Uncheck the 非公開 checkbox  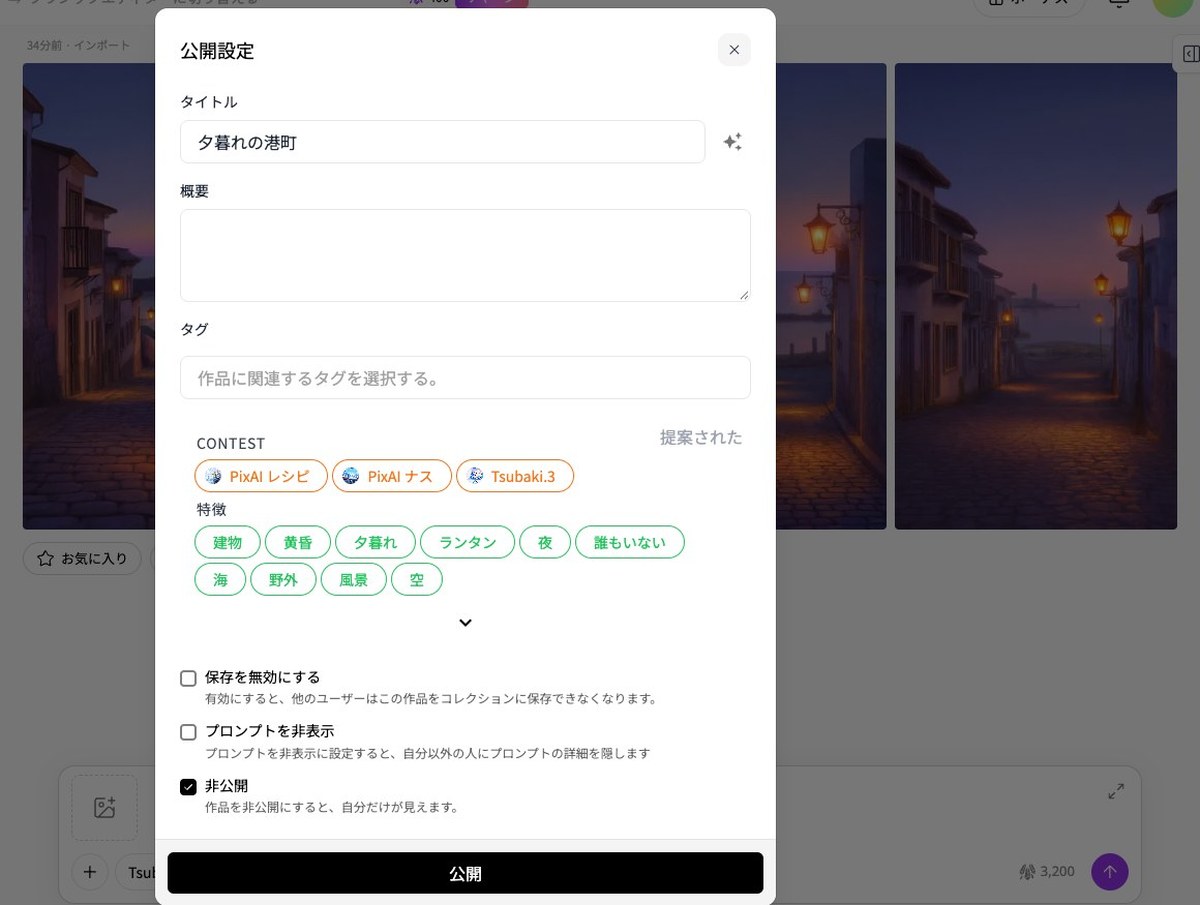tap(188, 787)
